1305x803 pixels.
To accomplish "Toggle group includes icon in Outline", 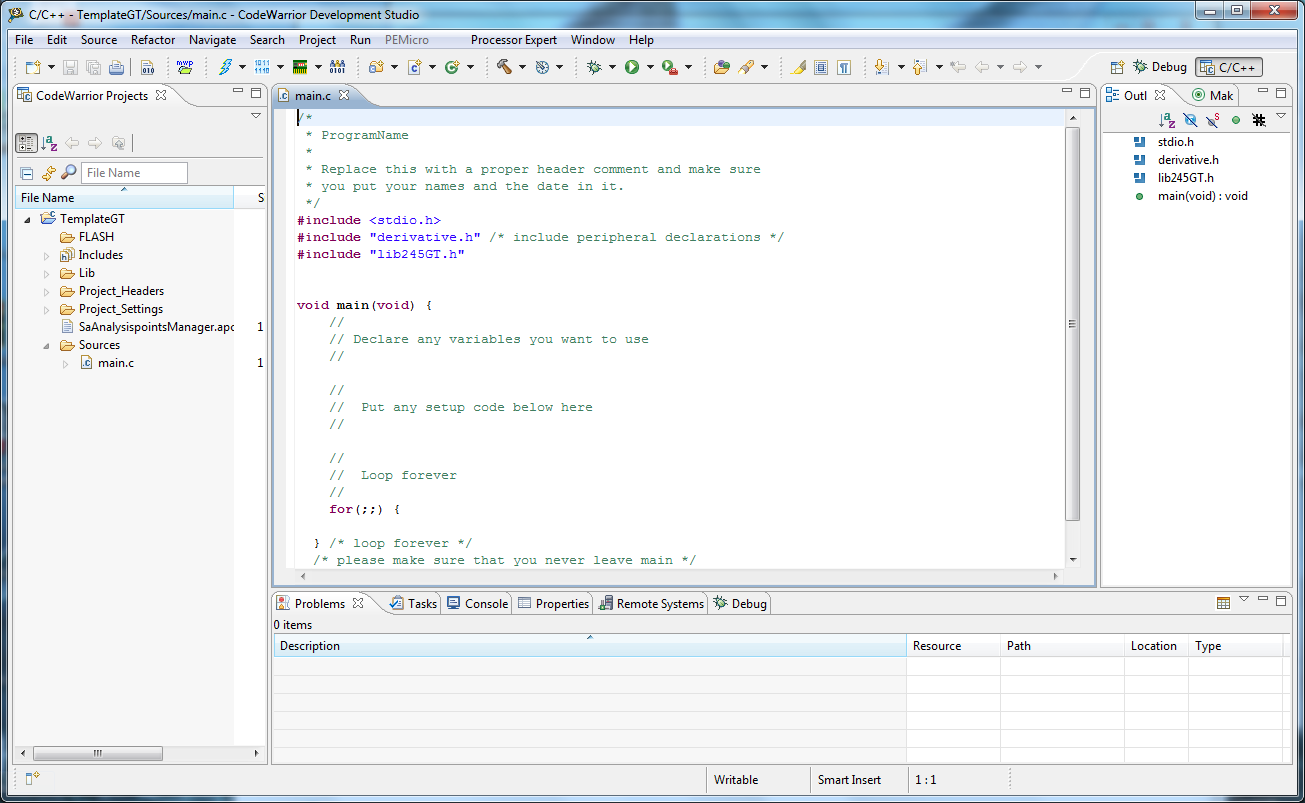I will [1259, 120].
